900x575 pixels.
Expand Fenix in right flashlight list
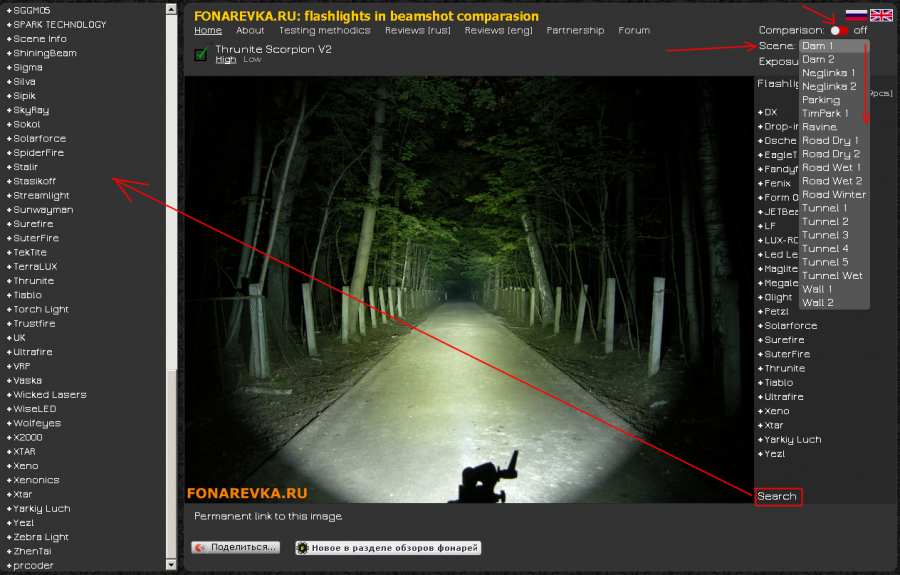pyautogui.click(x=774, y=184)
